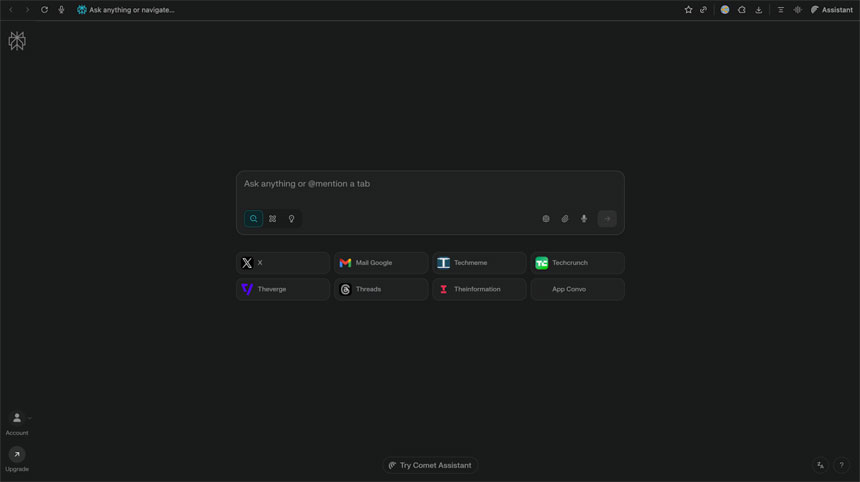Open the sources globe icon in search box

tap(546, 219)
